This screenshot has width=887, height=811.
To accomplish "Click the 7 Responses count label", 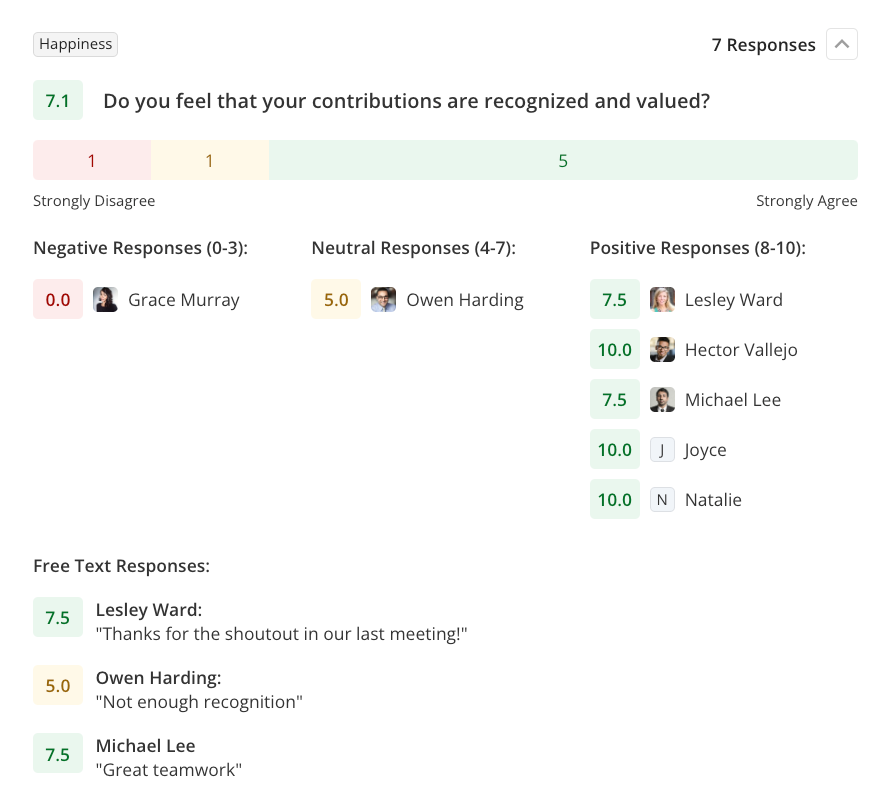I will coord(763,45).
